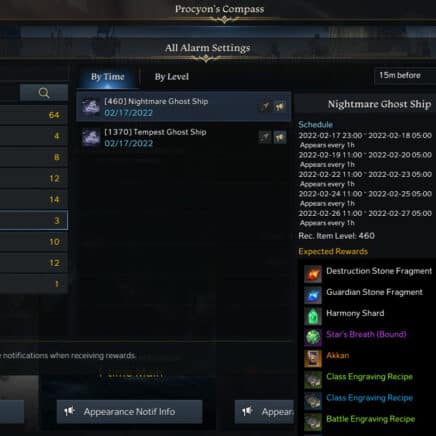
Task: Select the [1370] Tempest Ghost Ship entry
Action: click(184, 137)
